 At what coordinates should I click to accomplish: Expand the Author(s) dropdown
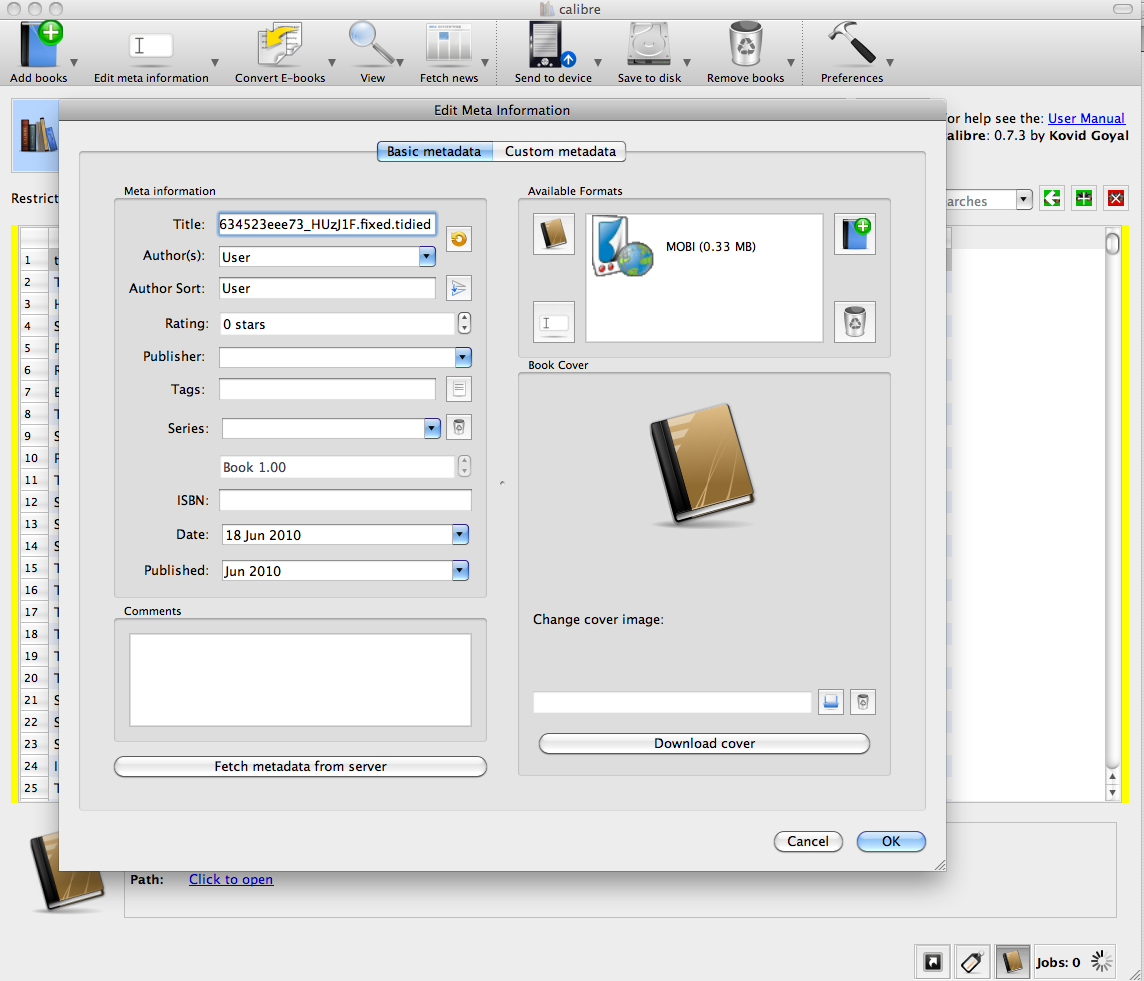[427, 257]
